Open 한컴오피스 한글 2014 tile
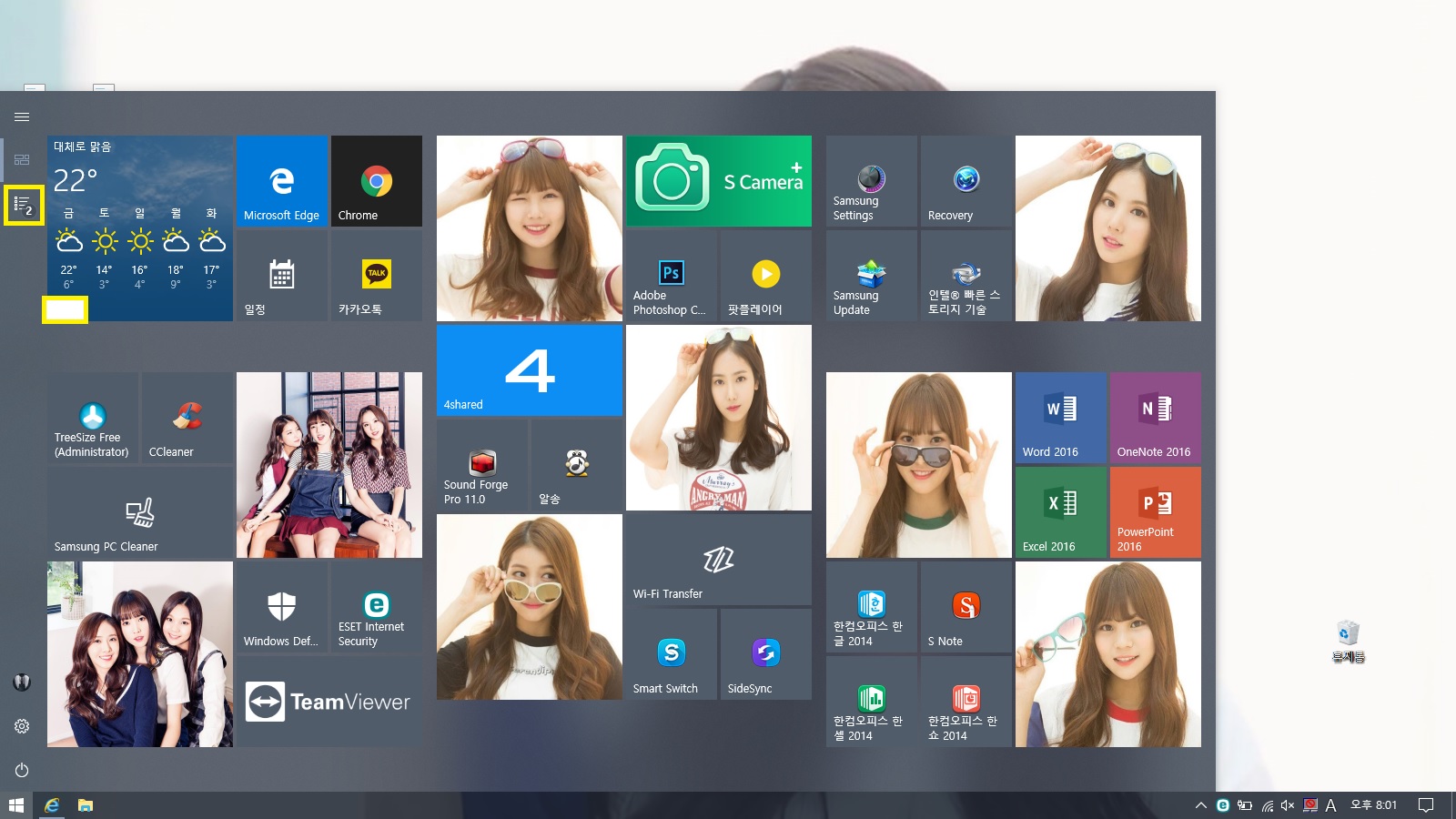 coord(871,607)
